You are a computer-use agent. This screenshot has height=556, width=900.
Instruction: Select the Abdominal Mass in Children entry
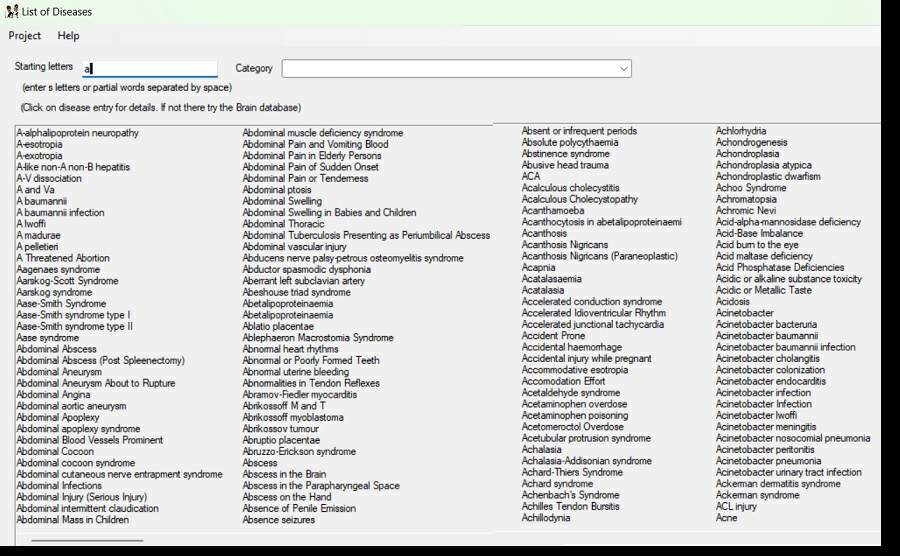tap(73, 520)
